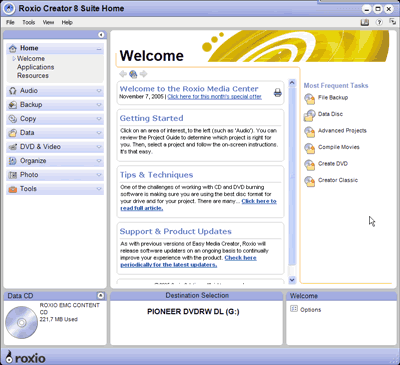The image size is (400, 365).
Task: Expand the Audio section arrow
Action: pyautogui.click(x=99, y=91)
